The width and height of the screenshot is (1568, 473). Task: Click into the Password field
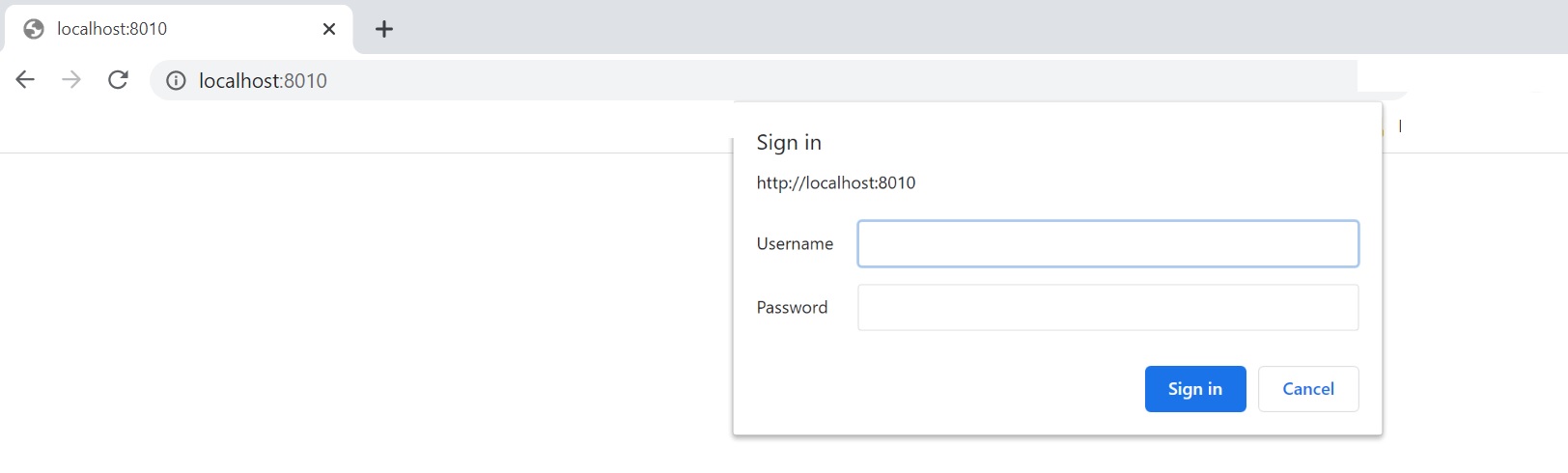tap(1107, 308)
